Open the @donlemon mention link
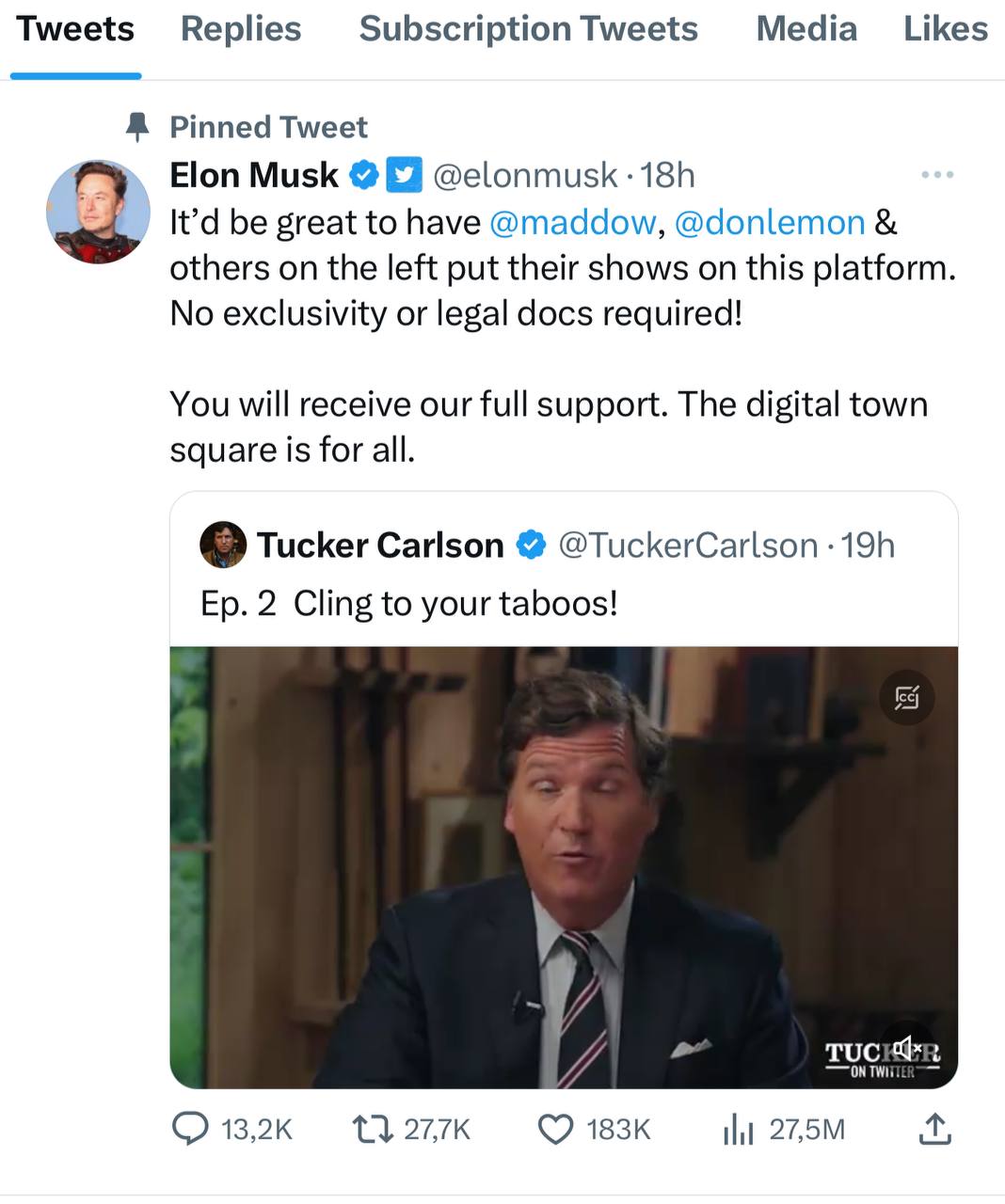1005x1204 pixels. pyautogui.click(x=770, y=223)
